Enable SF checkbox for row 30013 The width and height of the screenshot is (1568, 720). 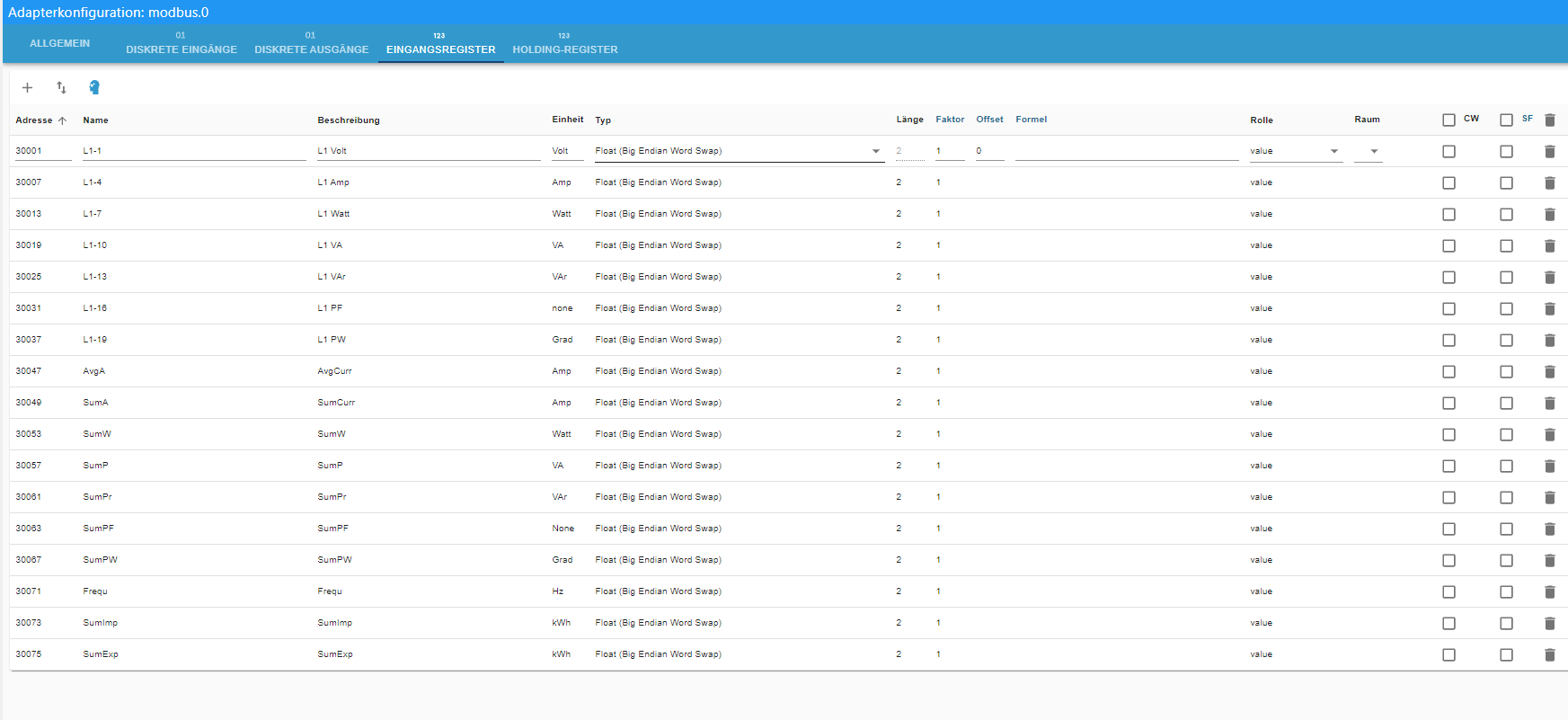pyautogui.click(x=1506, y=214)
